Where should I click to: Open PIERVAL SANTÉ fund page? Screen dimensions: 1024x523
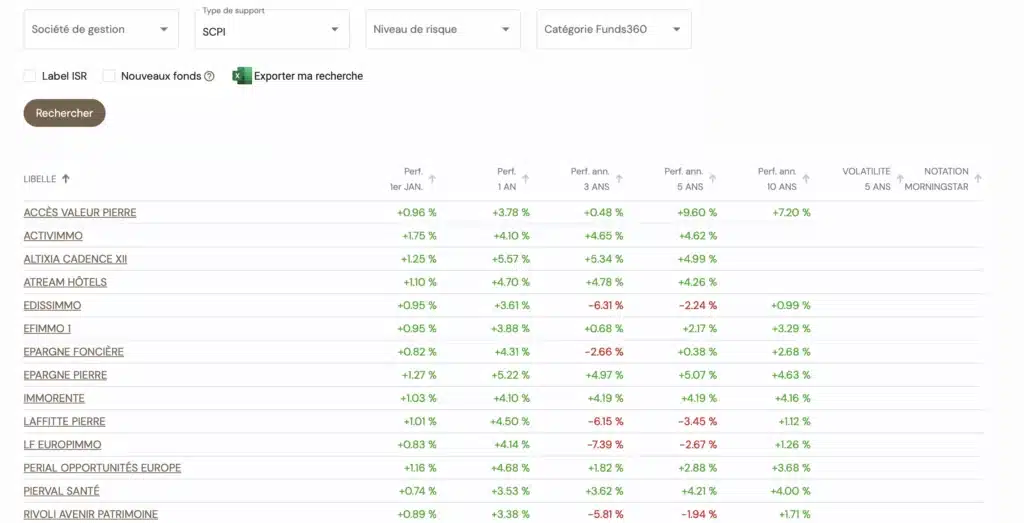coord(61,491)
